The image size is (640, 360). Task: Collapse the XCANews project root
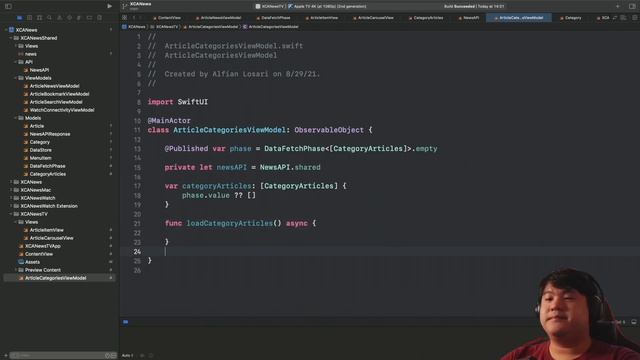(x=6, y=30)
